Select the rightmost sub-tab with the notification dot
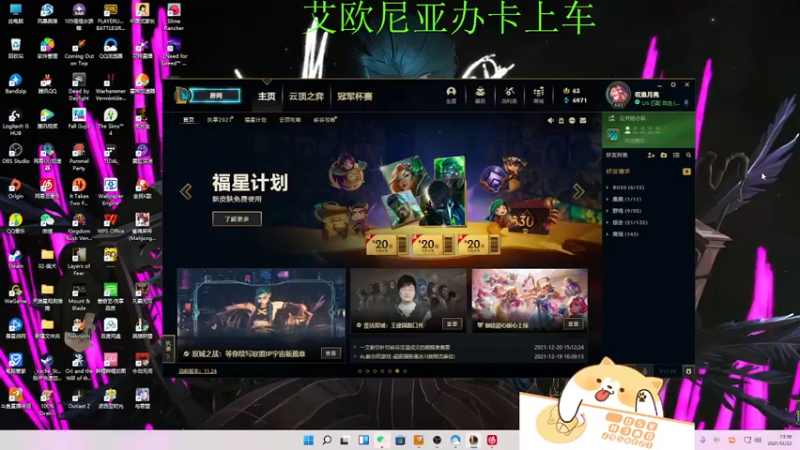Viewport: 800px width, 450px height. click(x=325, y=120)
